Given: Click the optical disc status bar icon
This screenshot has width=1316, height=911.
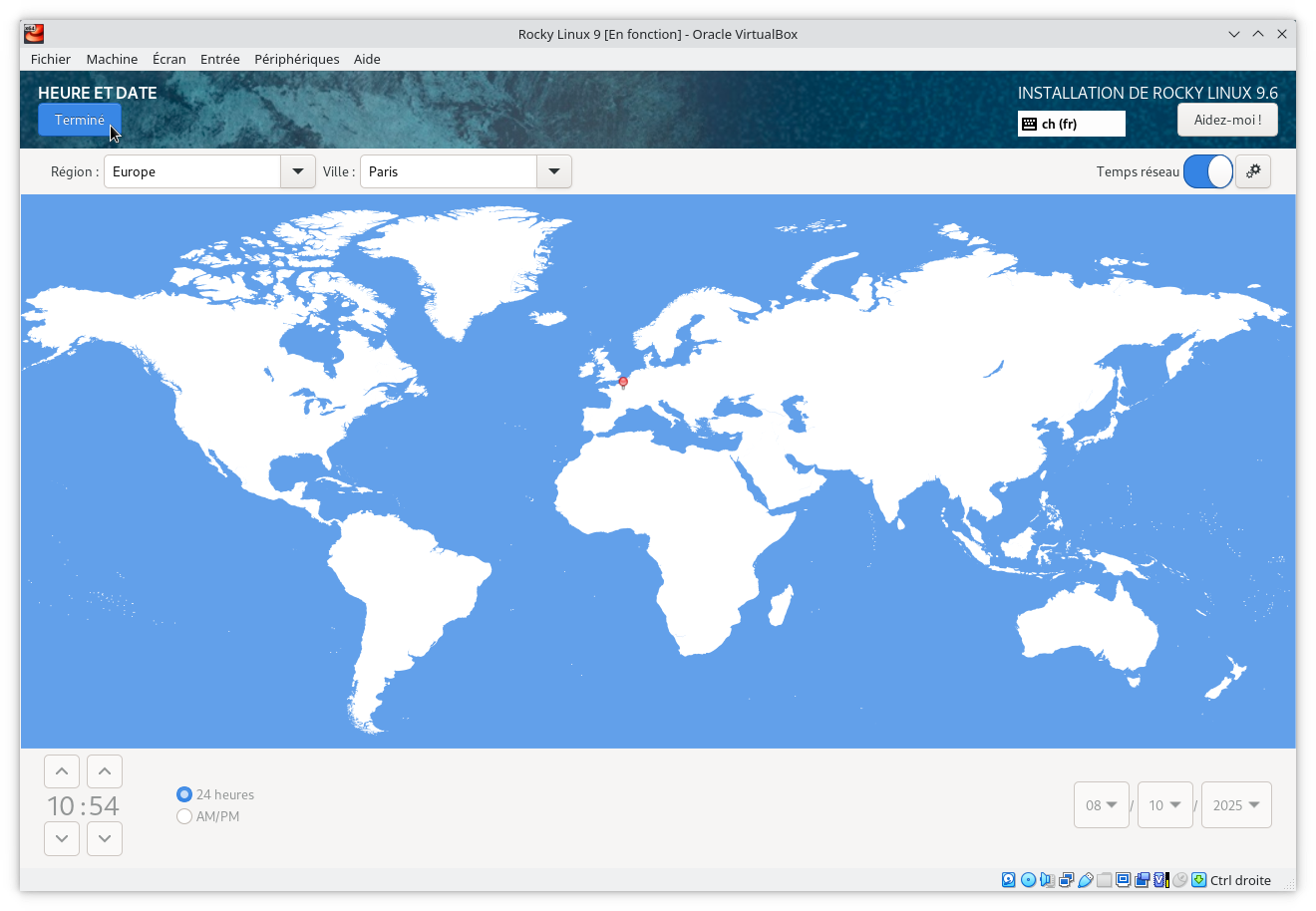Looking at the screenshot, I should [1028, 880].
